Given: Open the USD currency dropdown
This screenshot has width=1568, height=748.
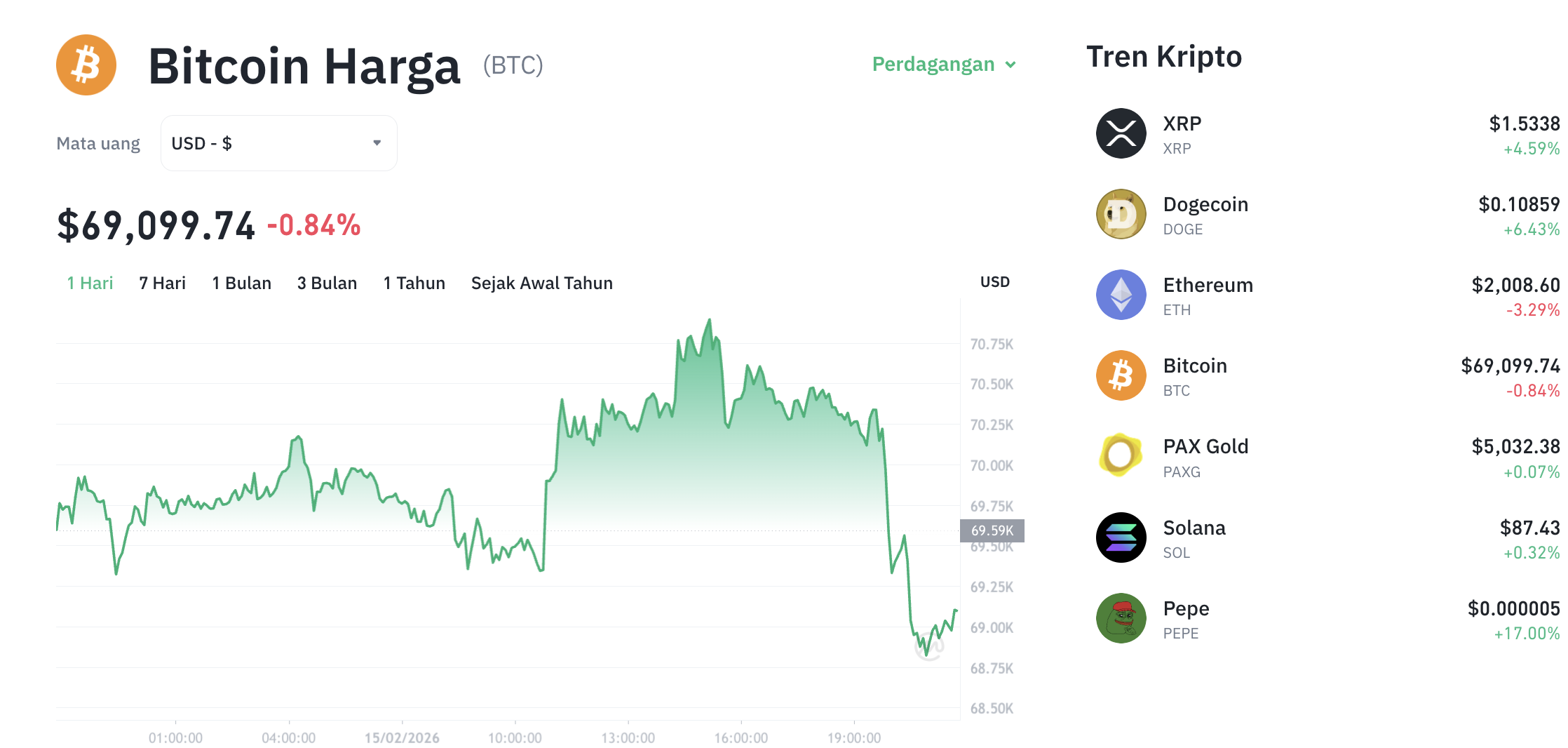Looking at the screenshot, I should click(278, 142).
